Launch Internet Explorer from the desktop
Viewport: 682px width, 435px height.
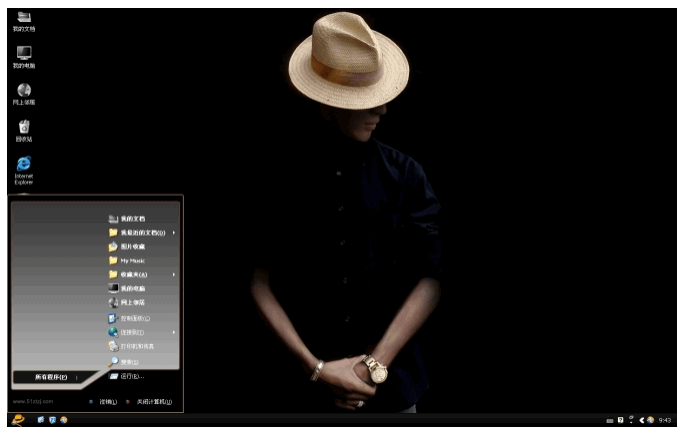click(24, 164)
